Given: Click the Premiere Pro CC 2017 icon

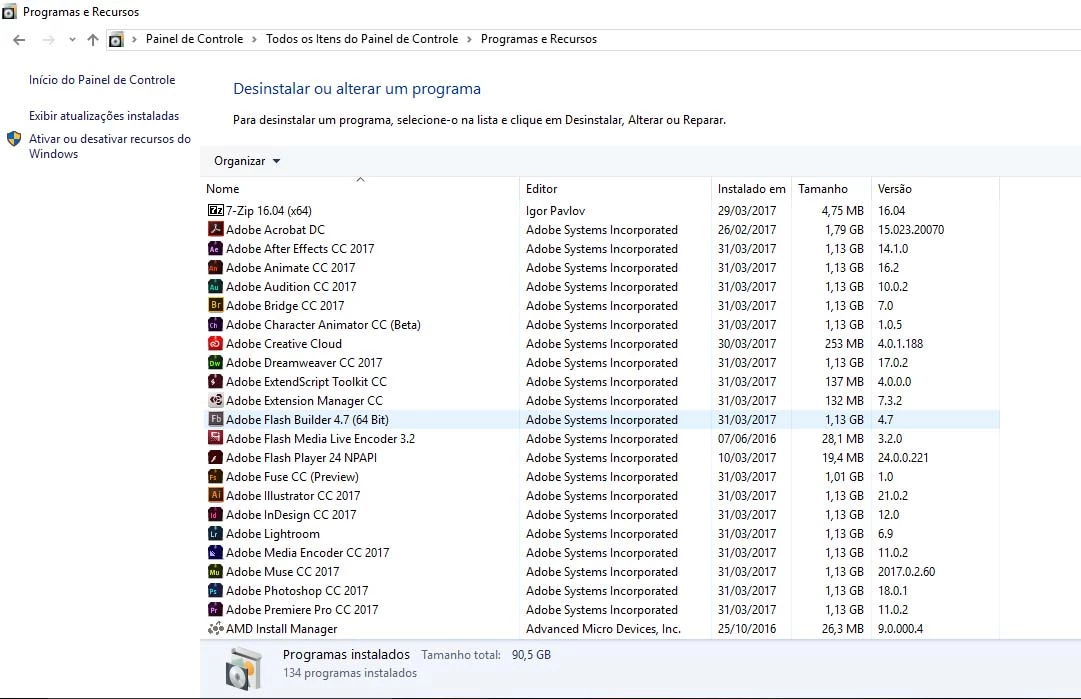Looking at the screenshot, I should (216, 609).
